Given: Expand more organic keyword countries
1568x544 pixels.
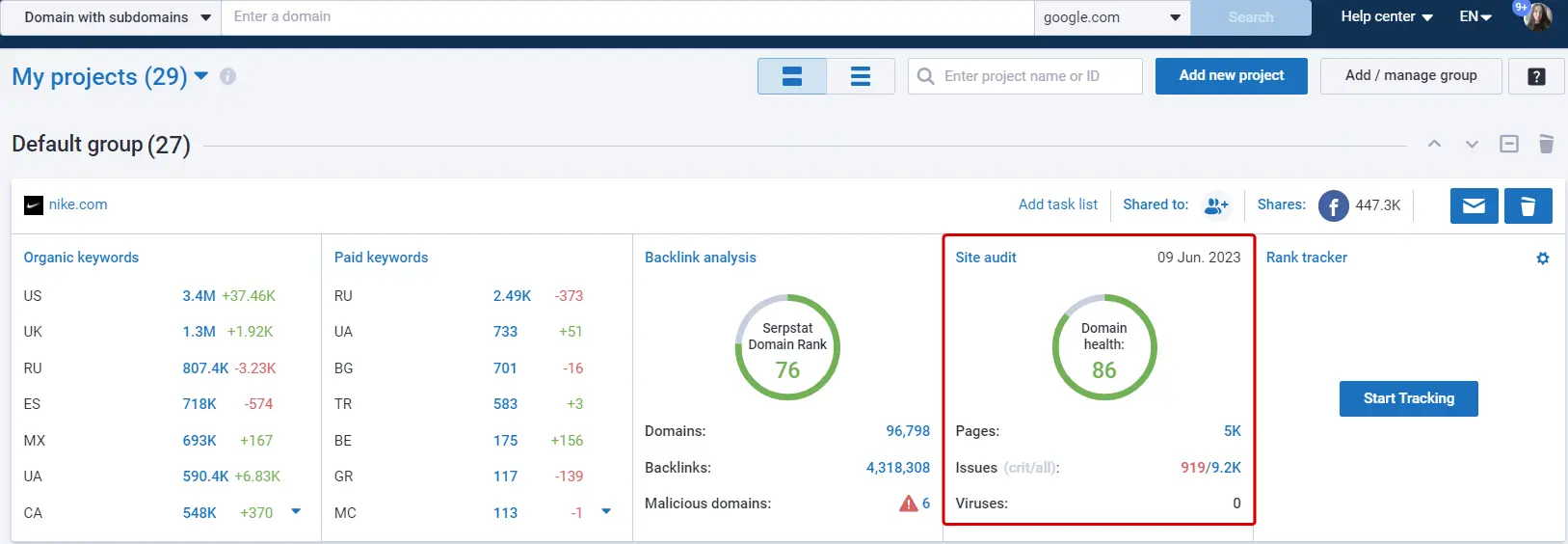Looking at the screenshot, I should click(296, 511).
